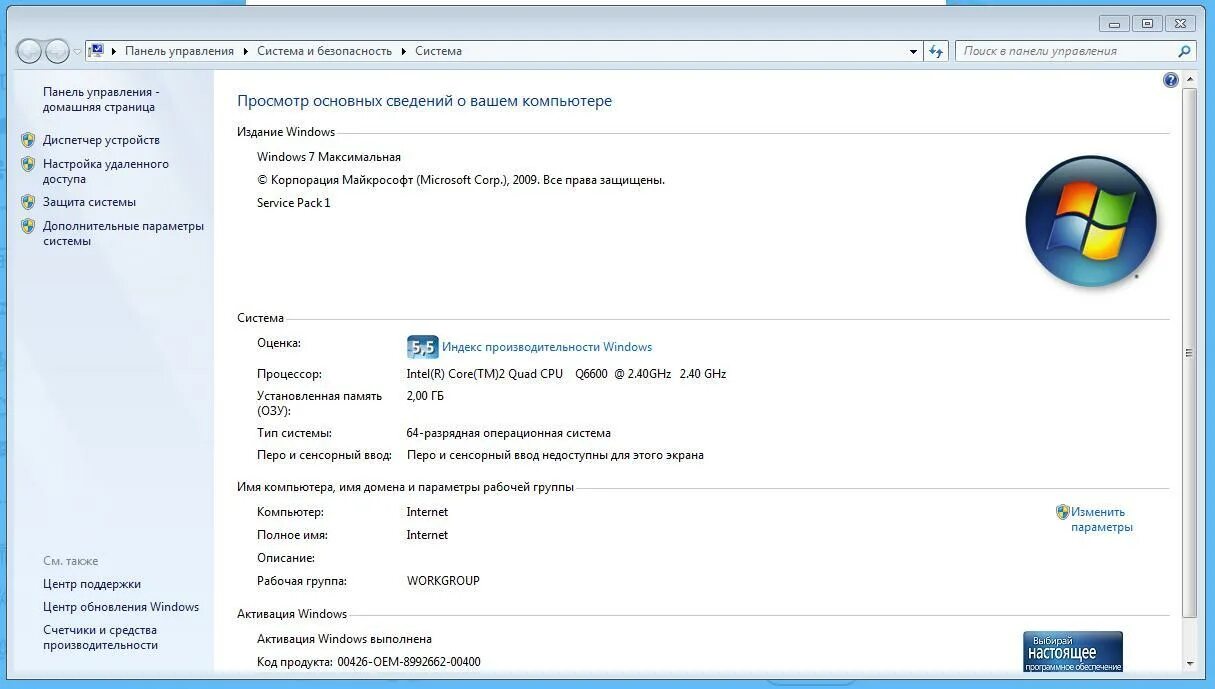Click 'Internet' value next to 'Компьютер:'
Screen dimensions: 1215x689
point(427,512)
